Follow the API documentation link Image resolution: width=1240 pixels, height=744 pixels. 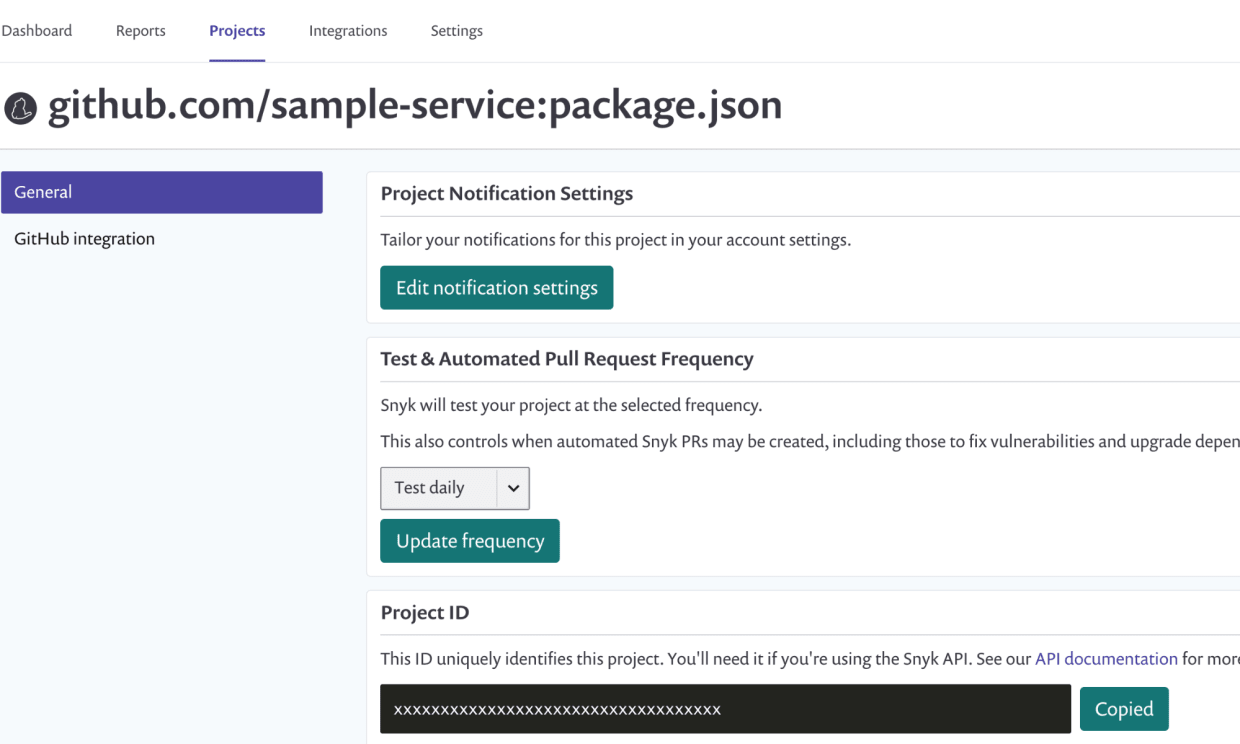[x=1106, y=659]
